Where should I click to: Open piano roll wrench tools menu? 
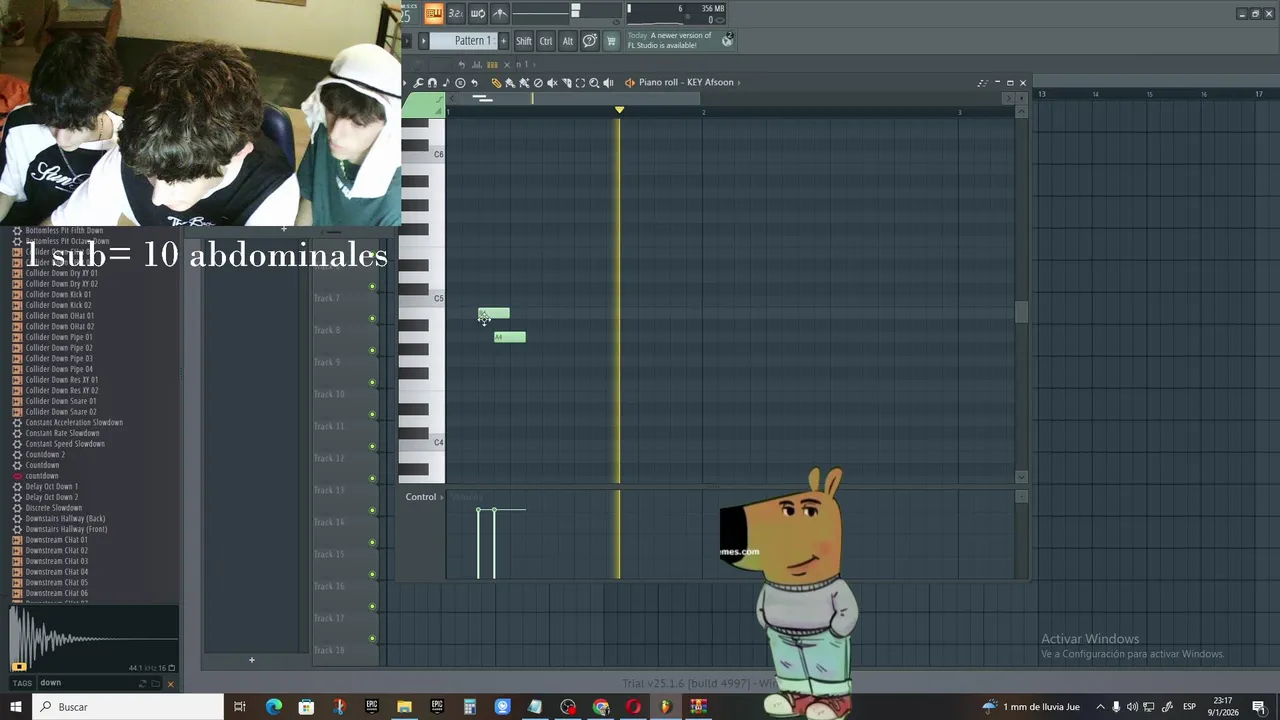(418, 83)
